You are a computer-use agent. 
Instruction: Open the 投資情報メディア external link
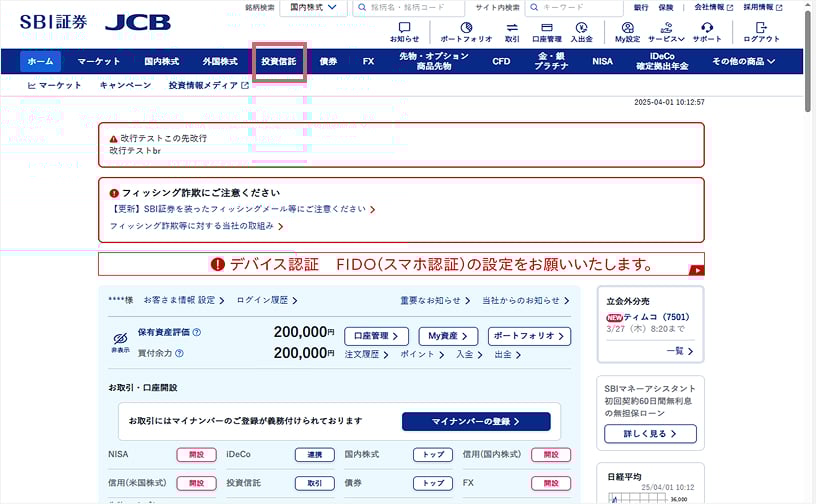[x=209, y=85]
